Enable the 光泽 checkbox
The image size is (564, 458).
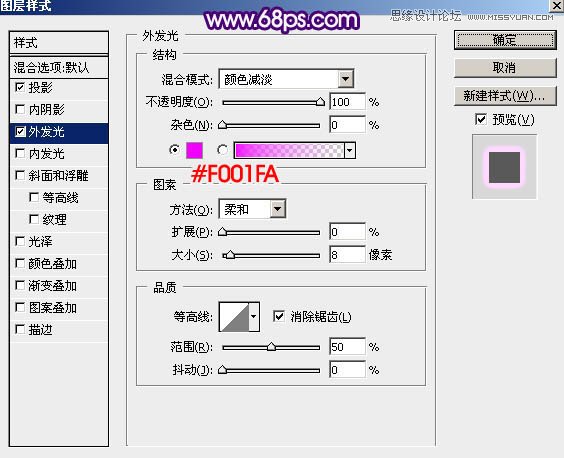click(20, 241)
